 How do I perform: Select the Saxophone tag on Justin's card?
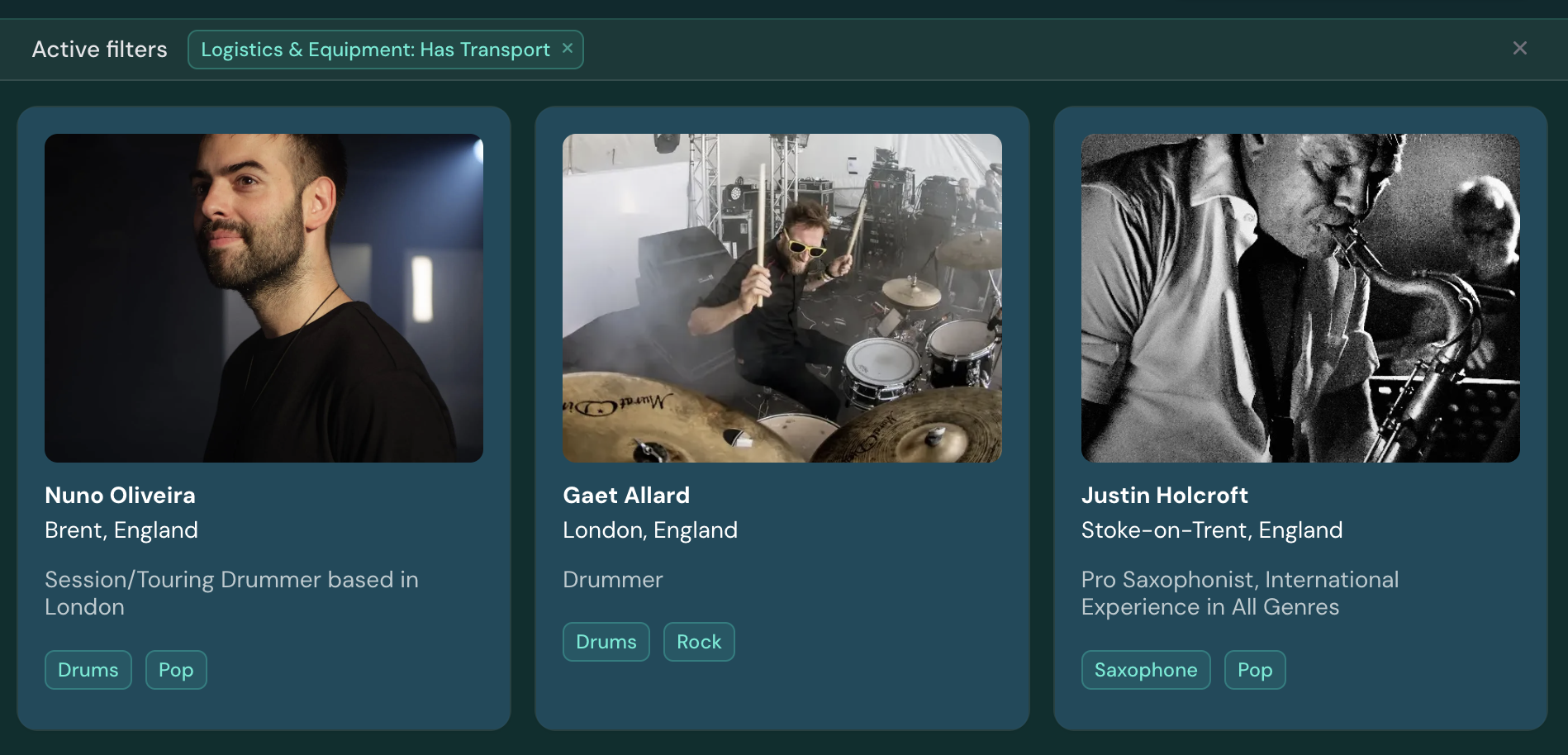coord(1145,670)
